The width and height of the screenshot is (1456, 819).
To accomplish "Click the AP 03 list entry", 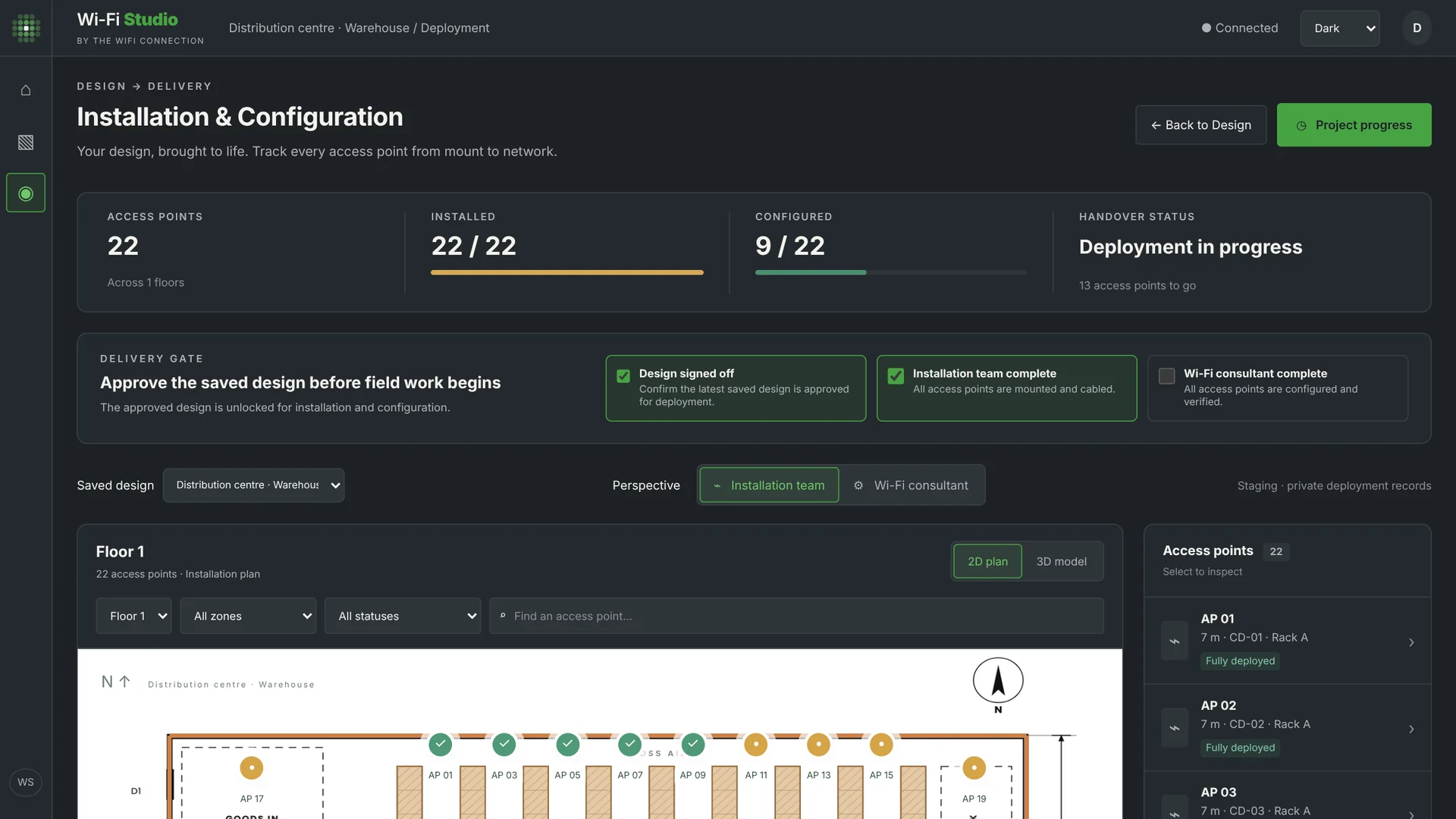I will click(x=1287, y=795).
